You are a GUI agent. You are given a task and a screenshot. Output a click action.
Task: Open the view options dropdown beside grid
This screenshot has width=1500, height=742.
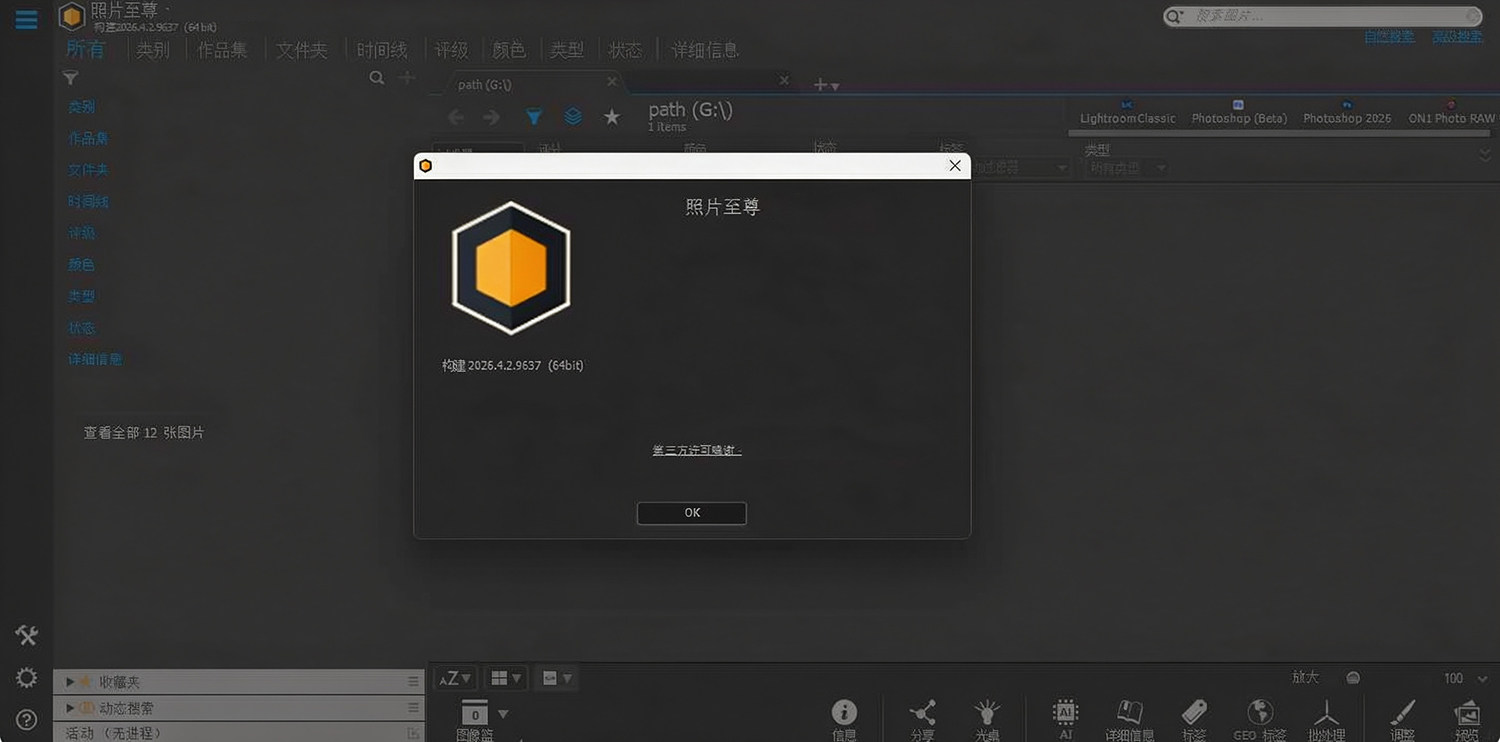[x=556, y=678]
